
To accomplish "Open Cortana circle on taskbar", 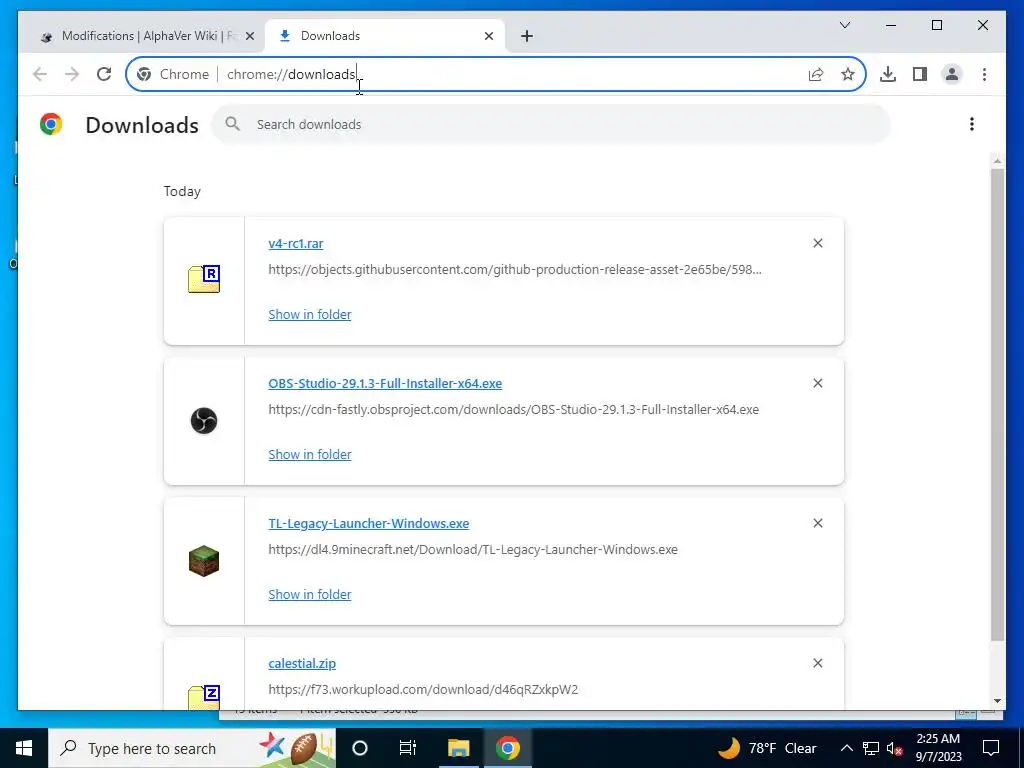I will tap(360, 748).
